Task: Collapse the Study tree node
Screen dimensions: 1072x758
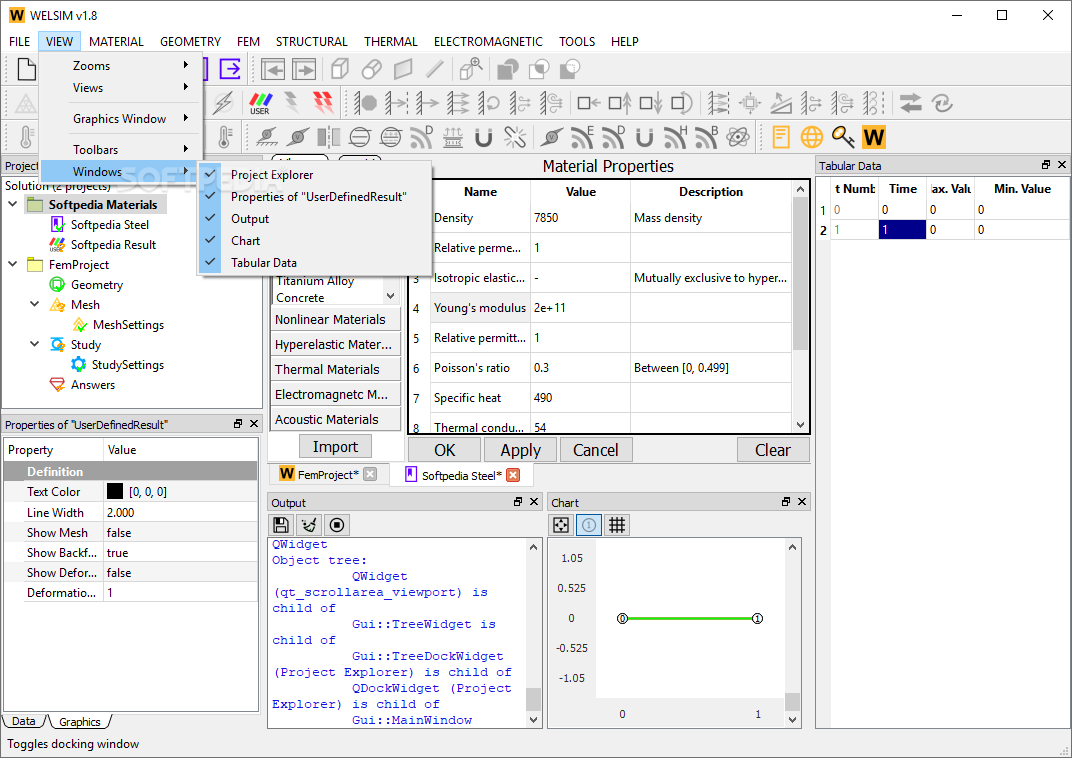Action: [35, 344]
